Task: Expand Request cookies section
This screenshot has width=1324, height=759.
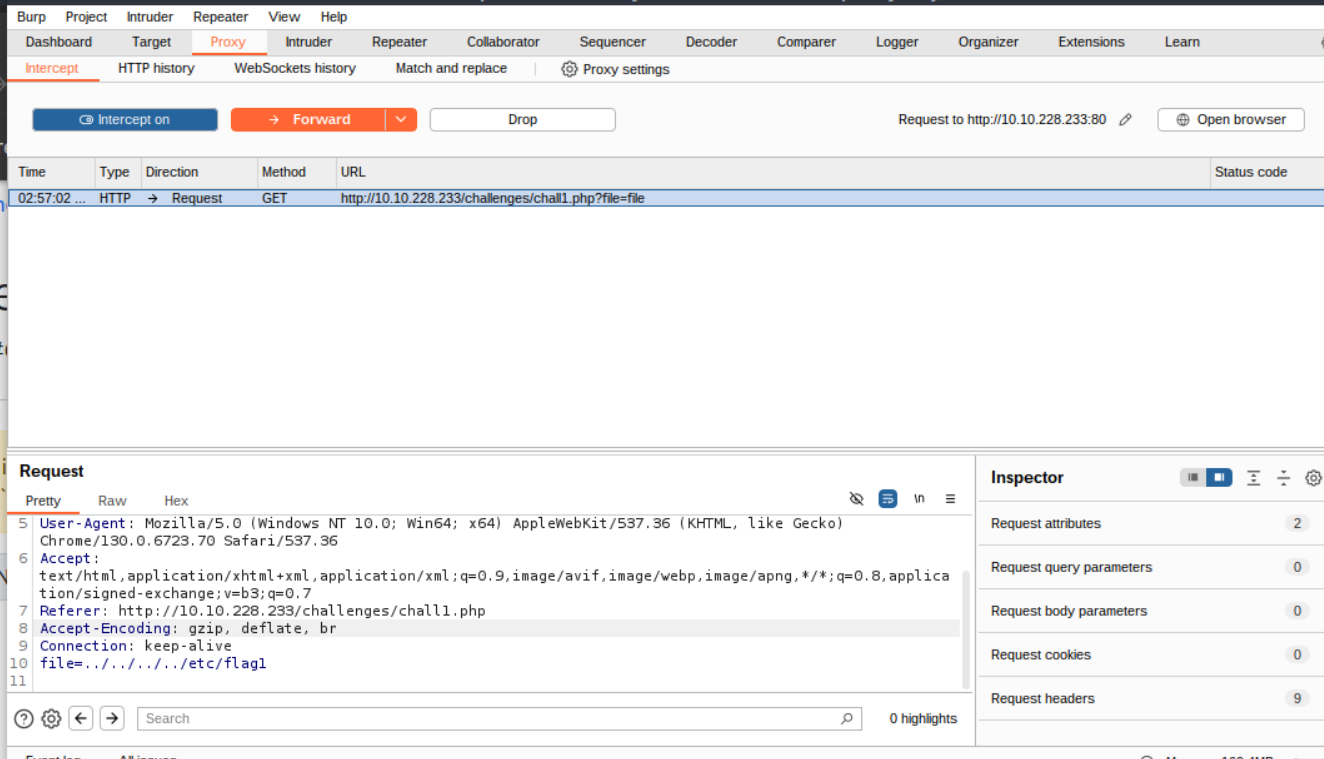Action: point(1150,655)
